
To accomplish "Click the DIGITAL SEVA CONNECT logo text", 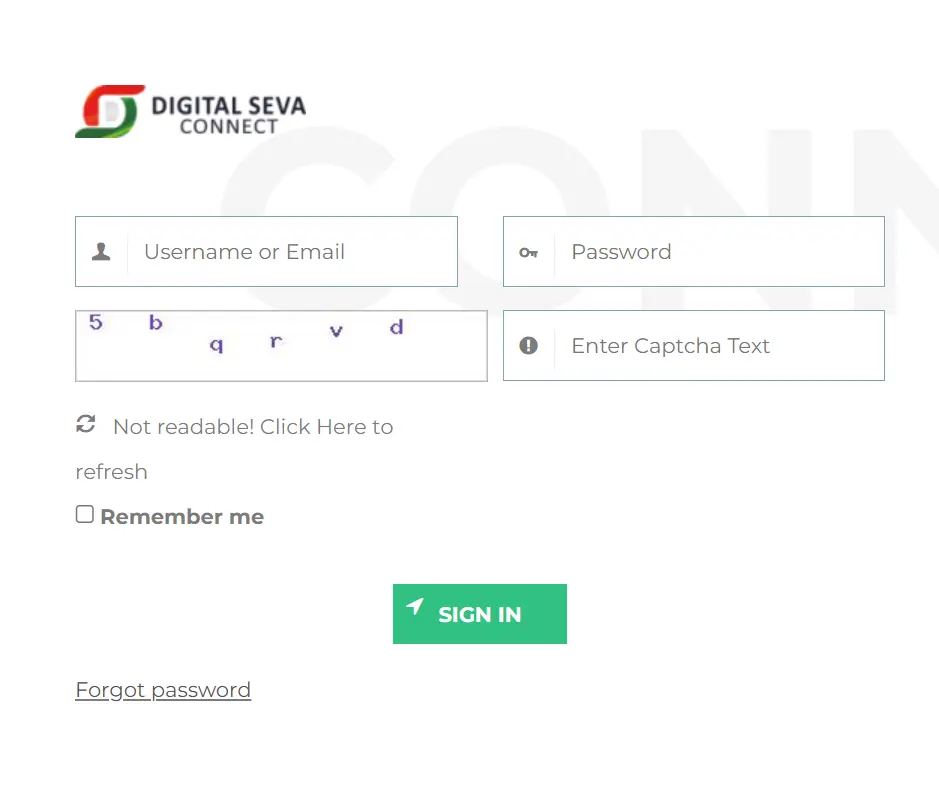I will [x=229, y=114].
